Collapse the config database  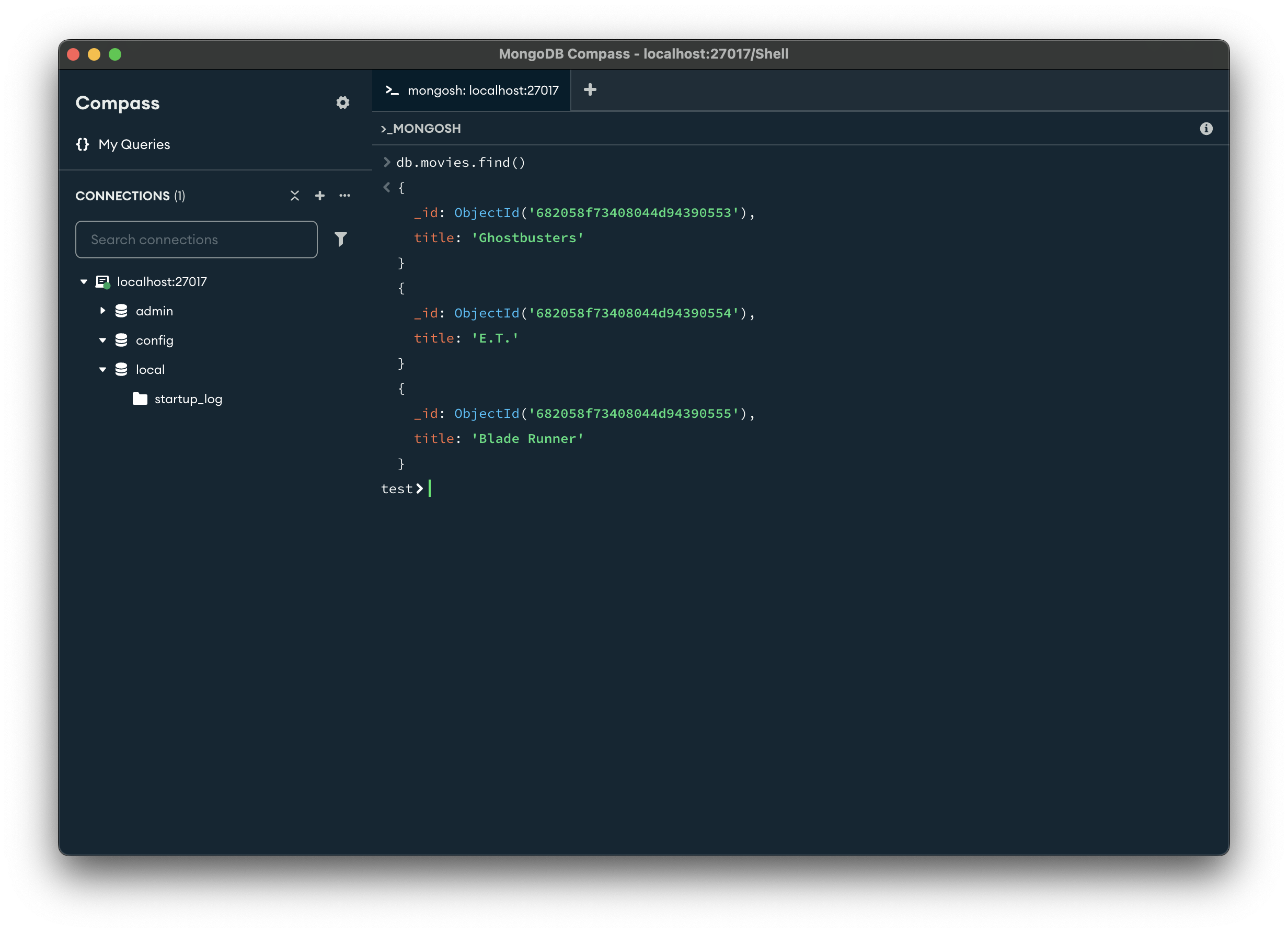(x=103, y=340)
